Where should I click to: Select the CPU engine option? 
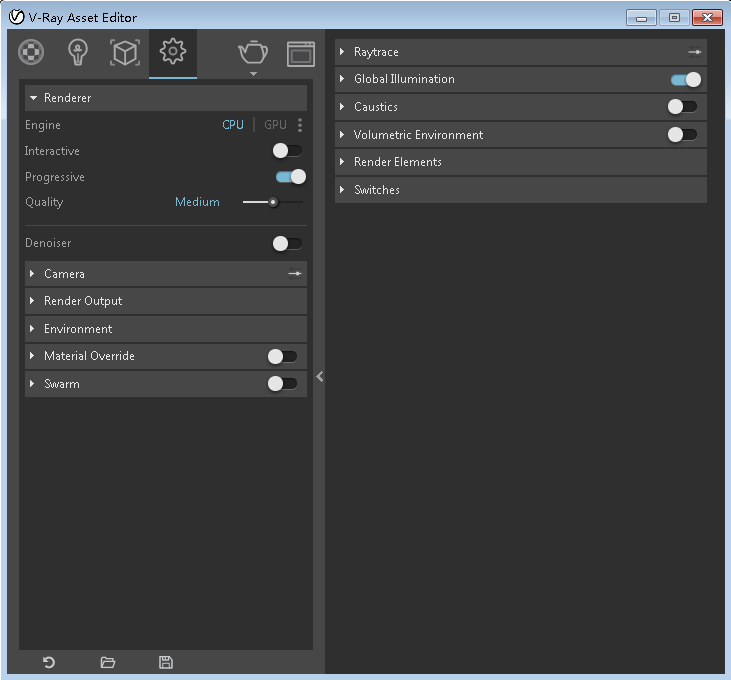233,125
